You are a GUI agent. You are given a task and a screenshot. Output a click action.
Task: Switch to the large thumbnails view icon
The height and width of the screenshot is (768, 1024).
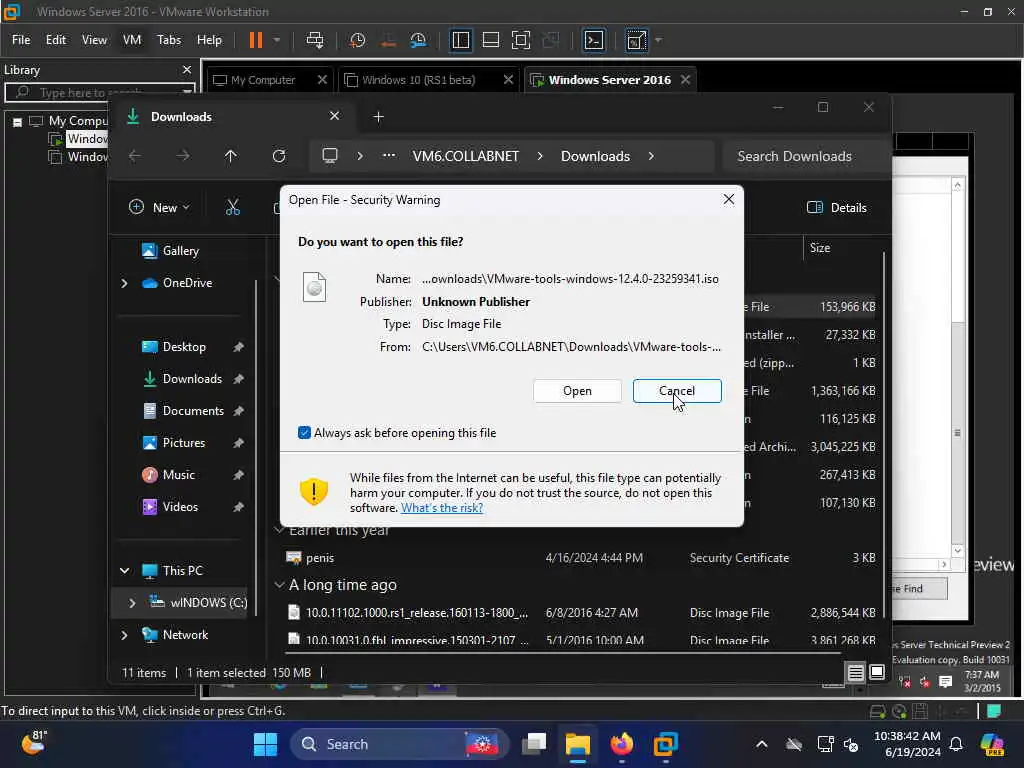(877, 672)
